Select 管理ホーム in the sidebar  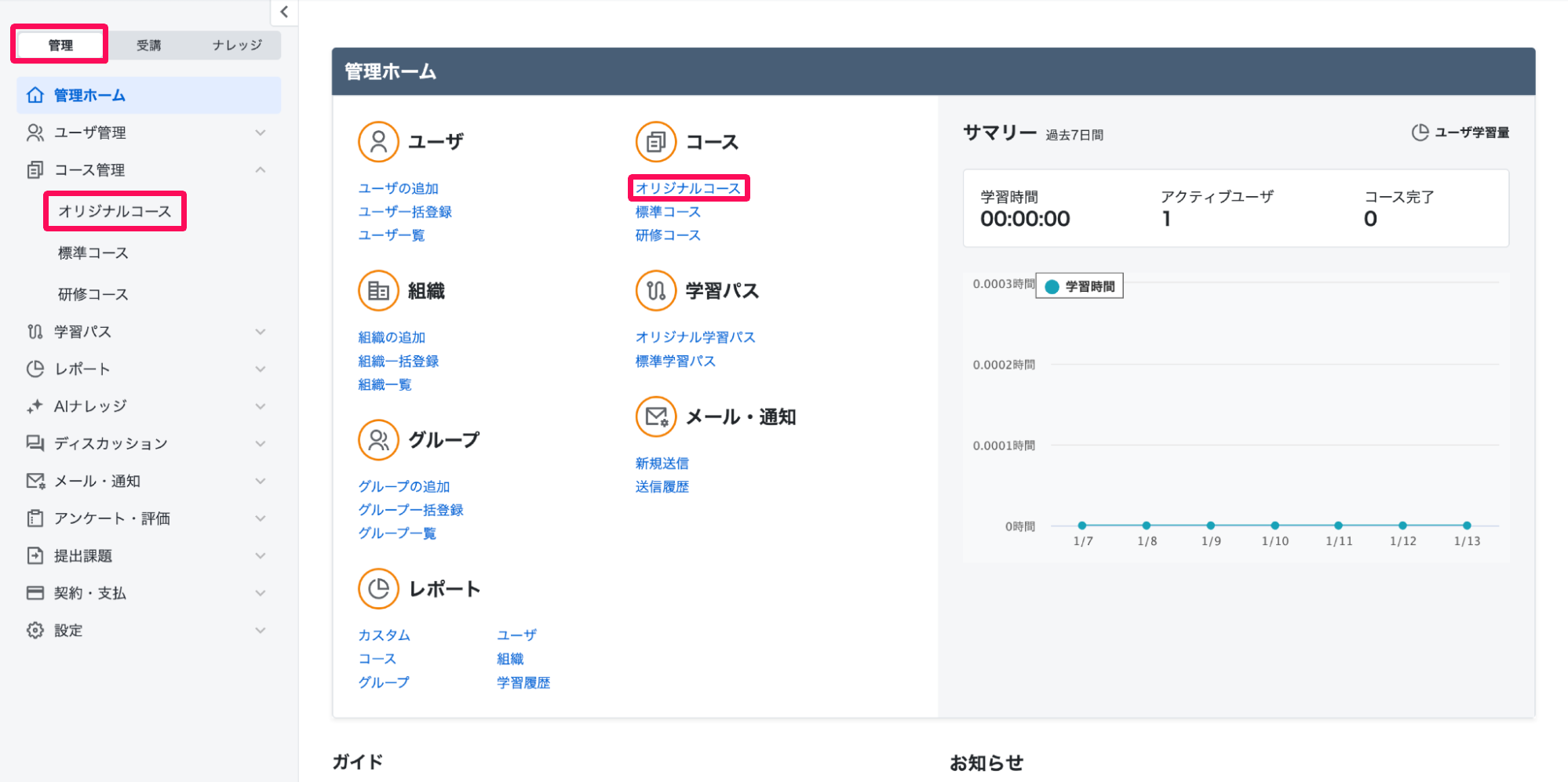149,95
